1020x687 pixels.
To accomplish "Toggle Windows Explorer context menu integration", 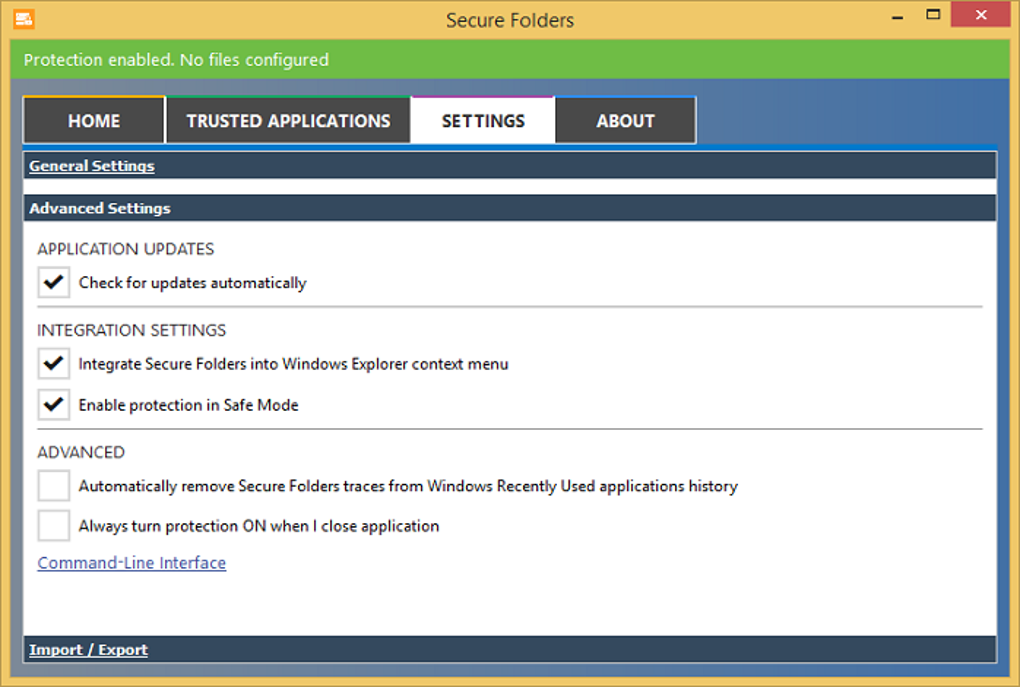I will point(54,364).
